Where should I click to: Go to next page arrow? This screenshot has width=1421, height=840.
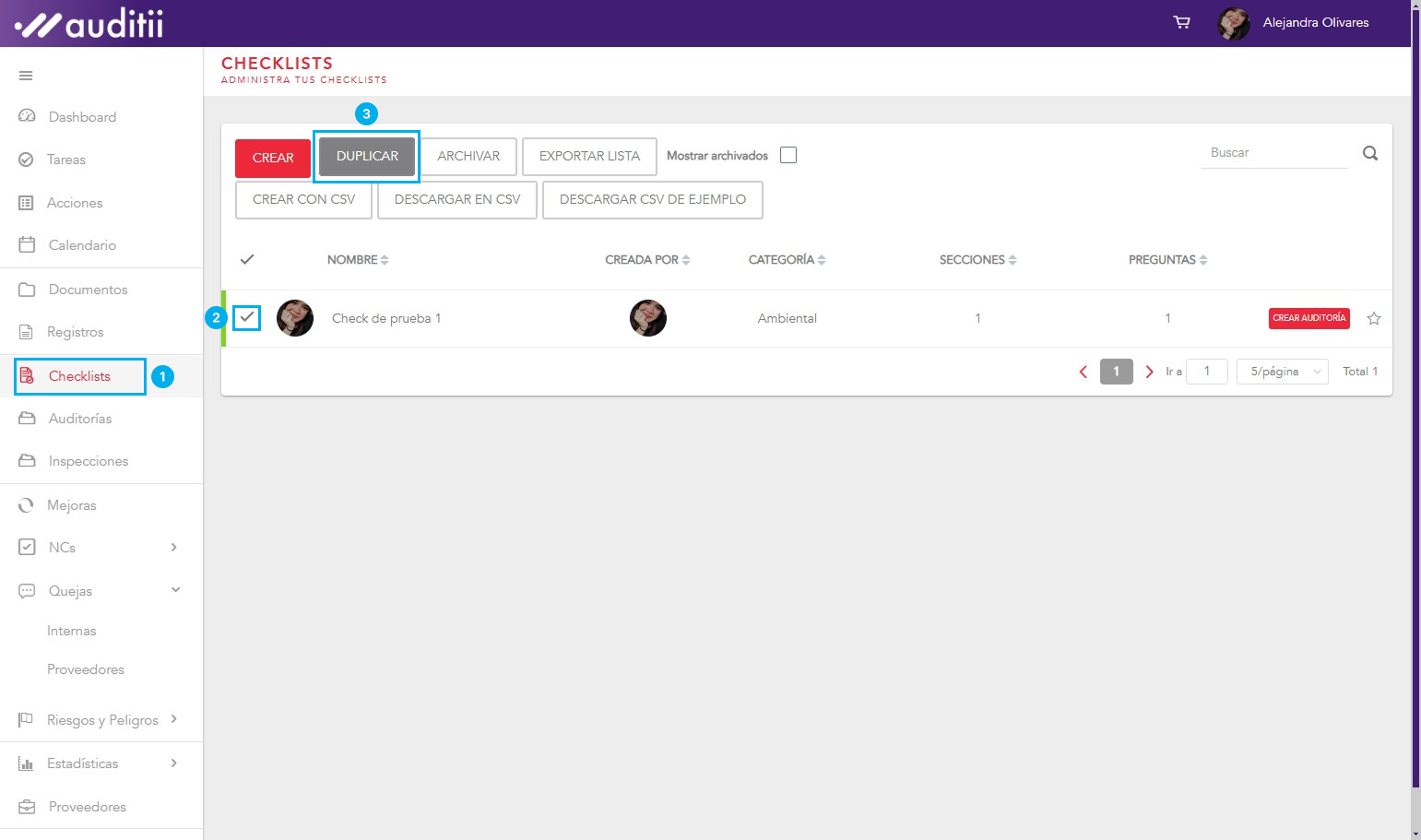1149,372
